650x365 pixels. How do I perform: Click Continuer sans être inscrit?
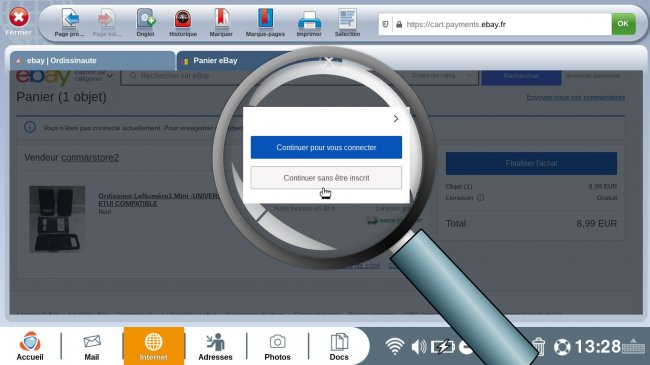pos(326,178)
